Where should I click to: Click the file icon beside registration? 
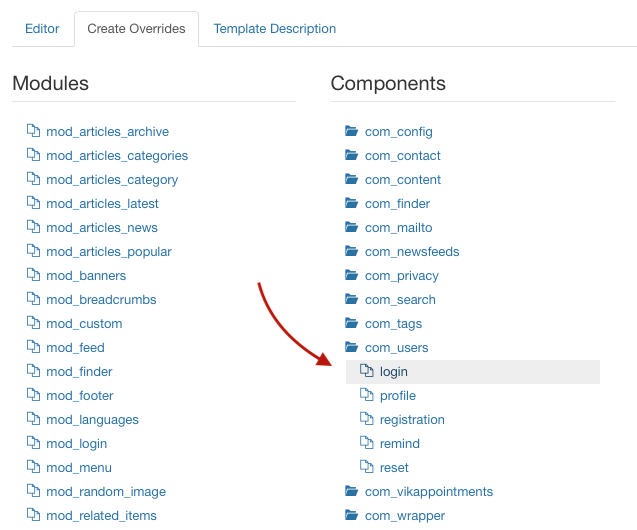coord(367,419)
